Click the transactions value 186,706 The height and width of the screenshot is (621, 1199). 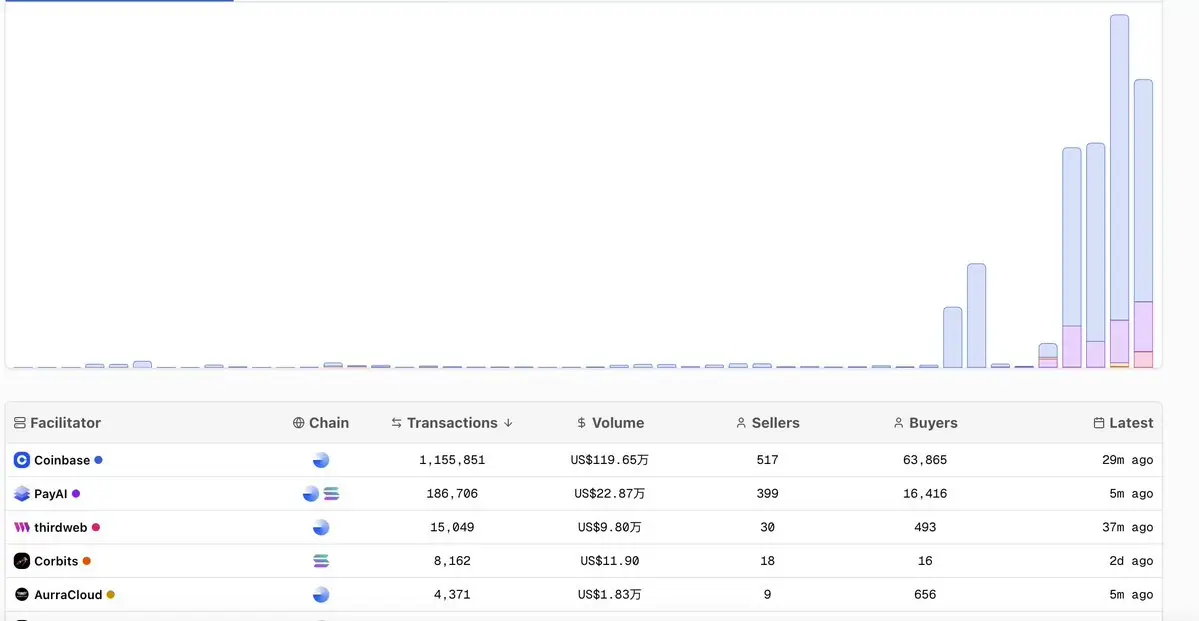[452, 494]
